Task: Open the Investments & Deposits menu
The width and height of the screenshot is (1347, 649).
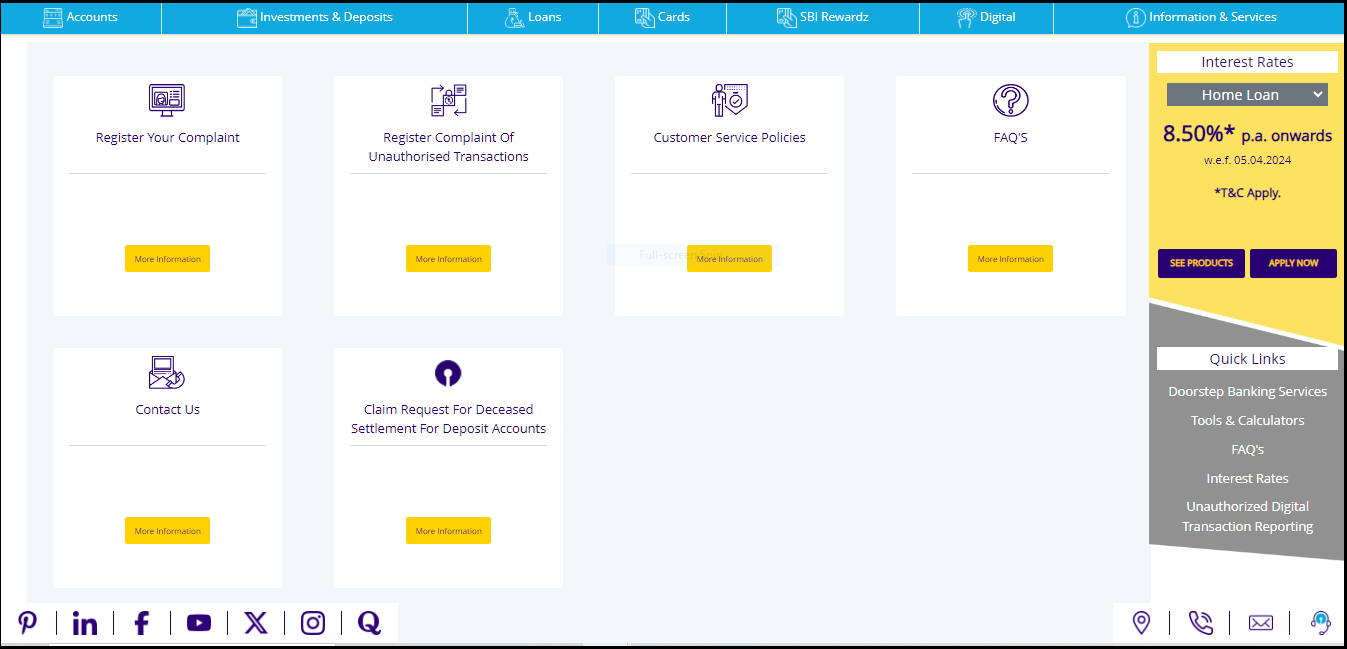Action: [x=314, y=17]
